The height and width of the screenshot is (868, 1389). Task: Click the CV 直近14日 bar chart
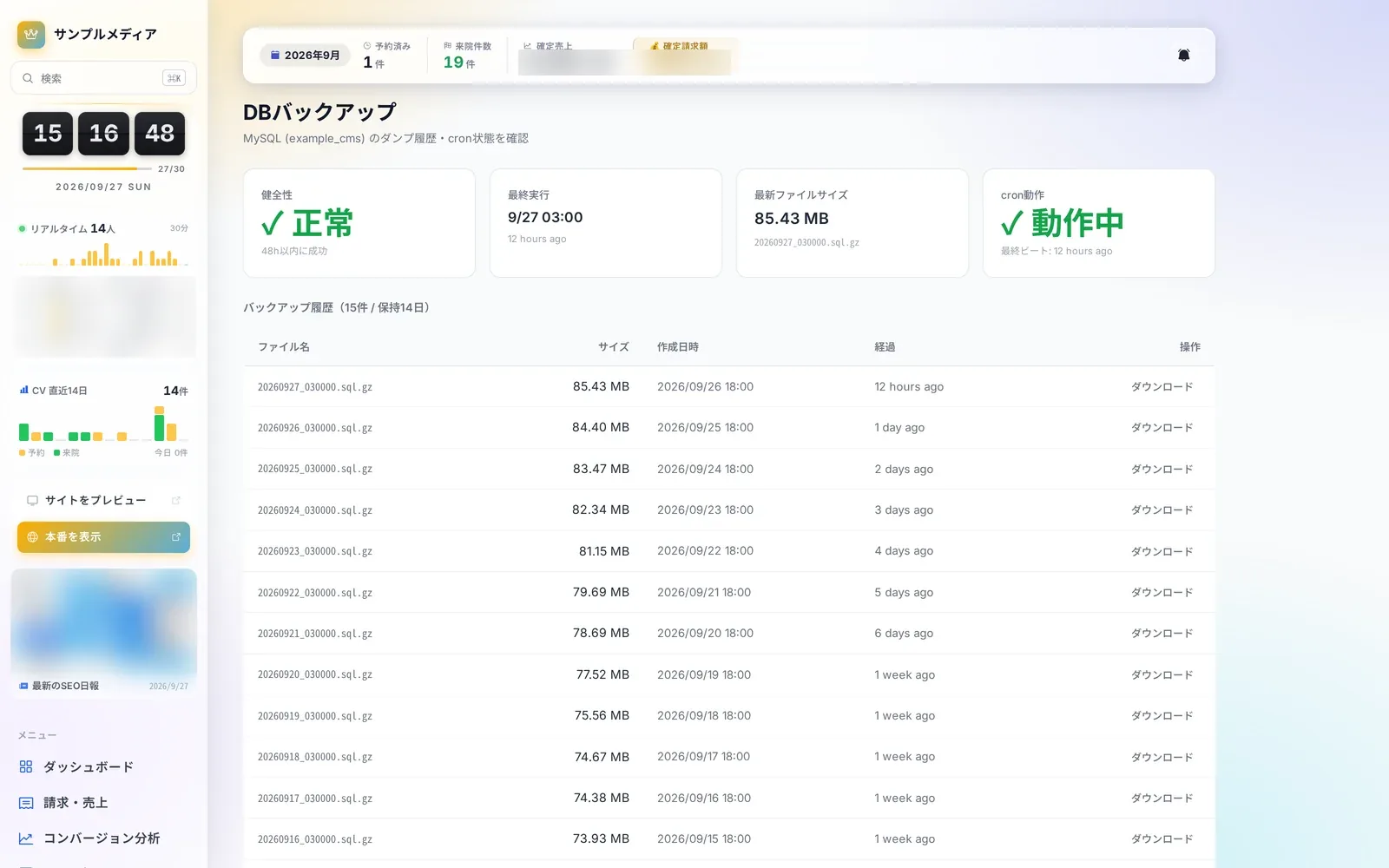pos(103,424)
